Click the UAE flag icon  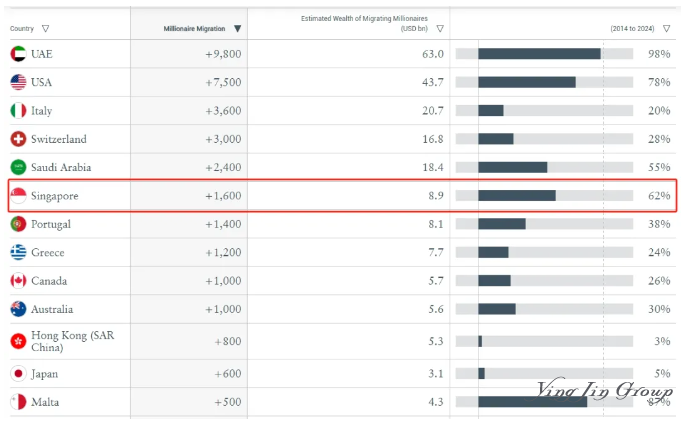point(18,54)
